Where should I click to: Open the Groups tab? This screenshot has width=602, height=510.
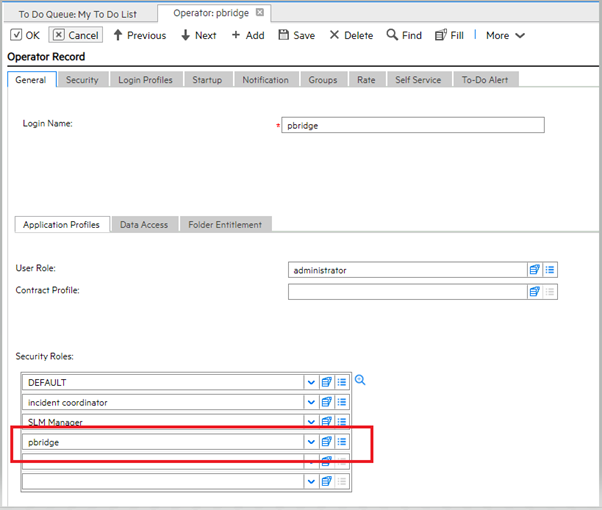pos(323,80)
